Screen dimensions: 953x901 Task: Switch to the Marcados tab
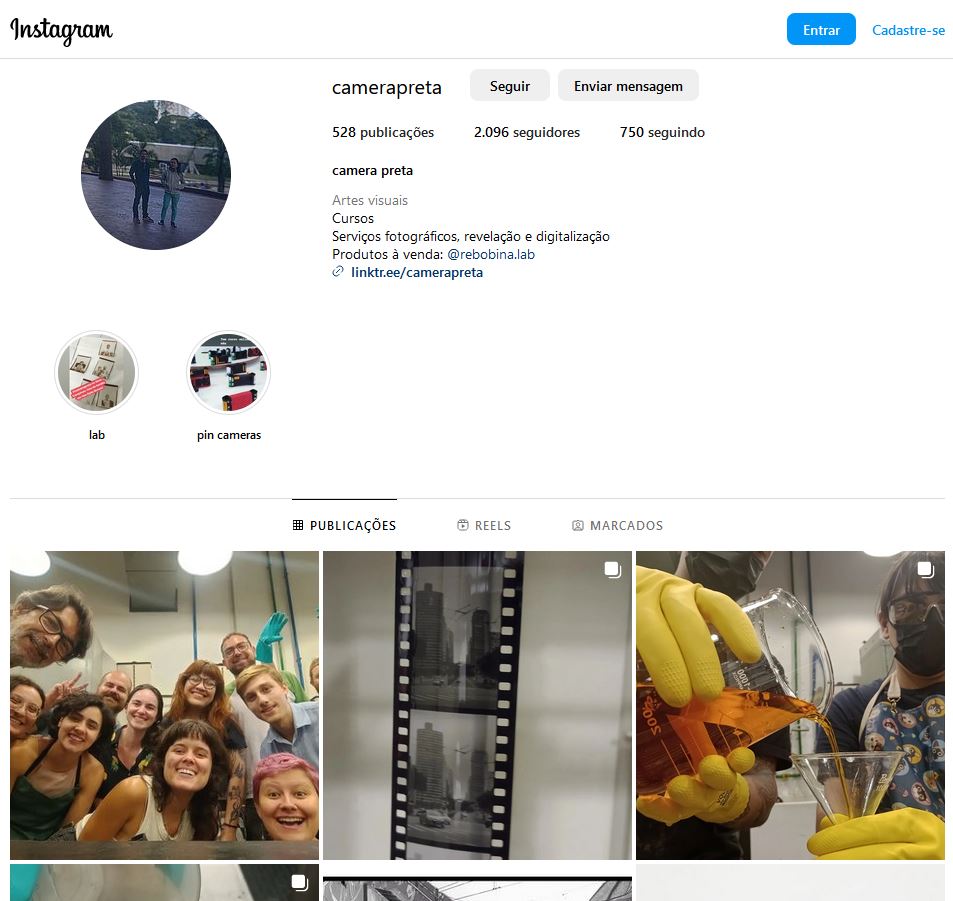click(617, 526)
